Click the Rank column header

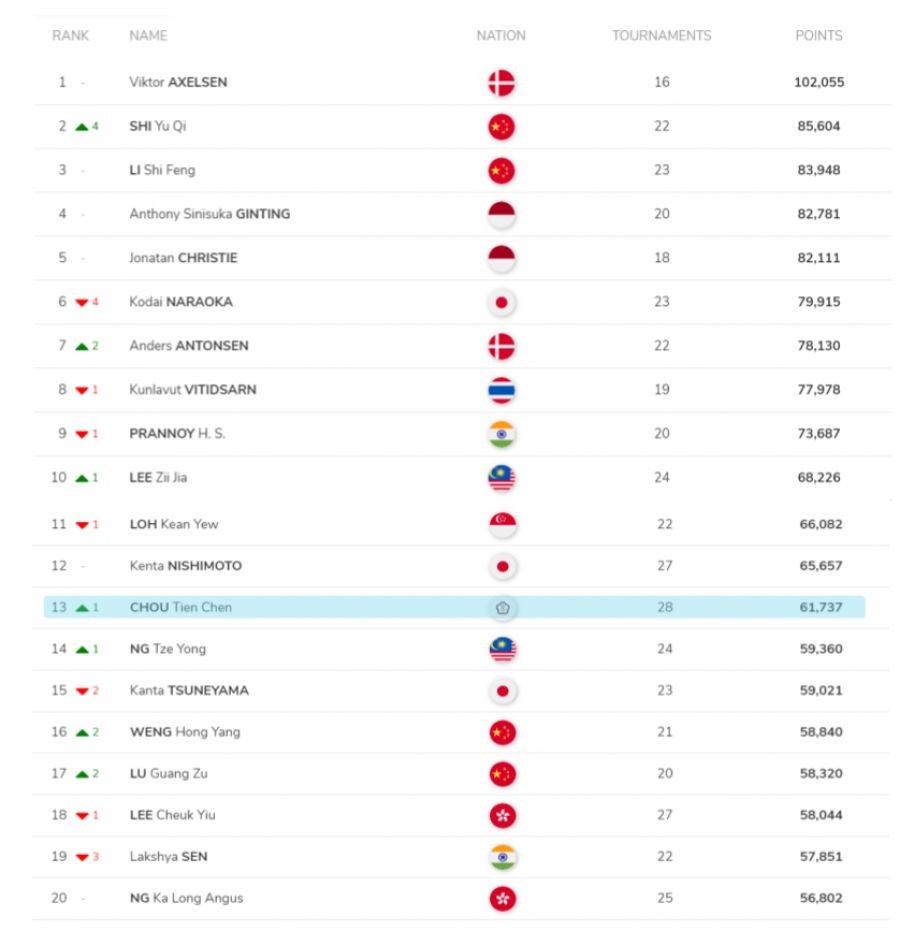point(70,36)
